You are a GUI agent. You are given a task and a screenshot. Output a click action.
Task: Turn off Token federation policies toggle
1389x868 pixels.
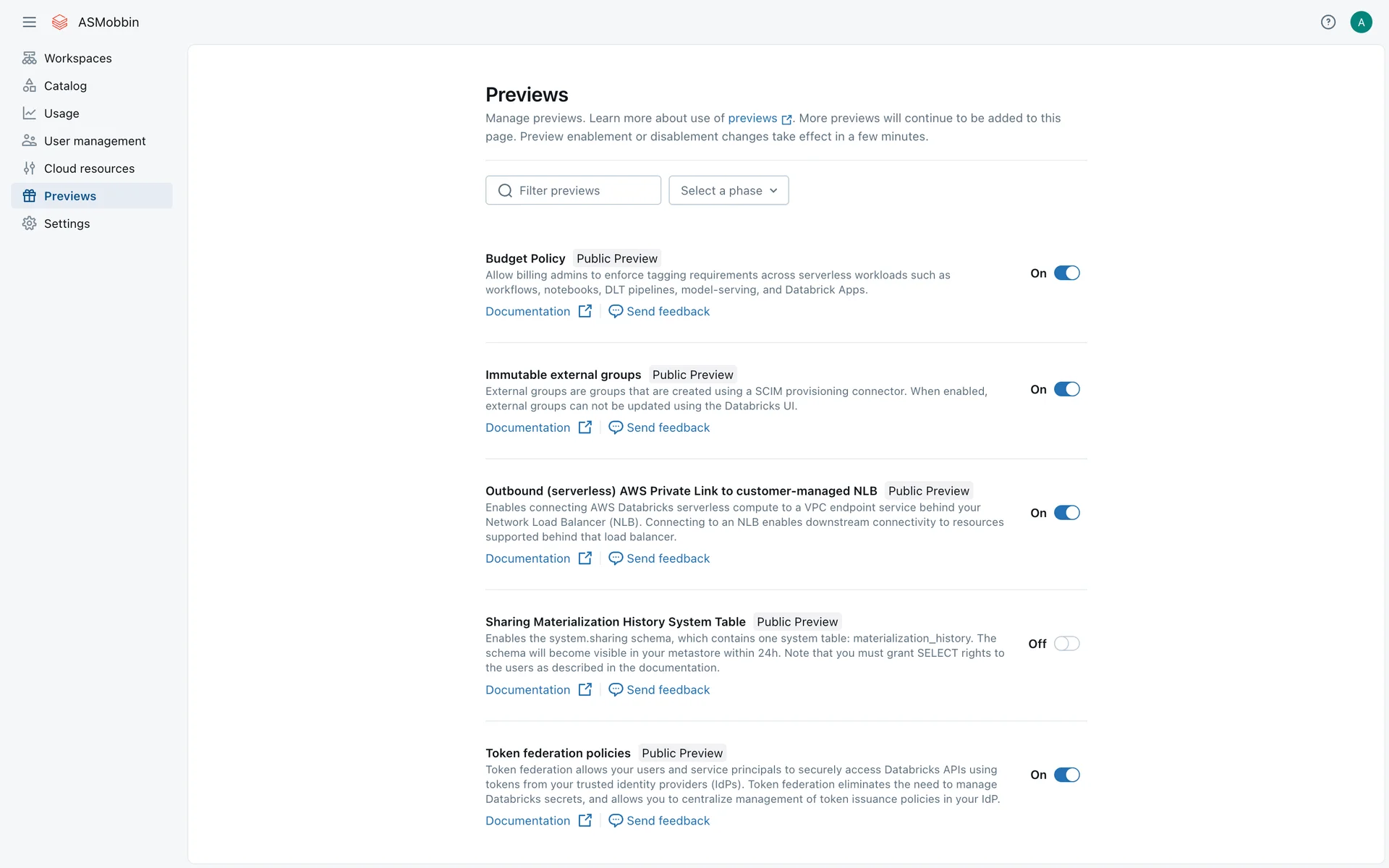point(1066,775)
